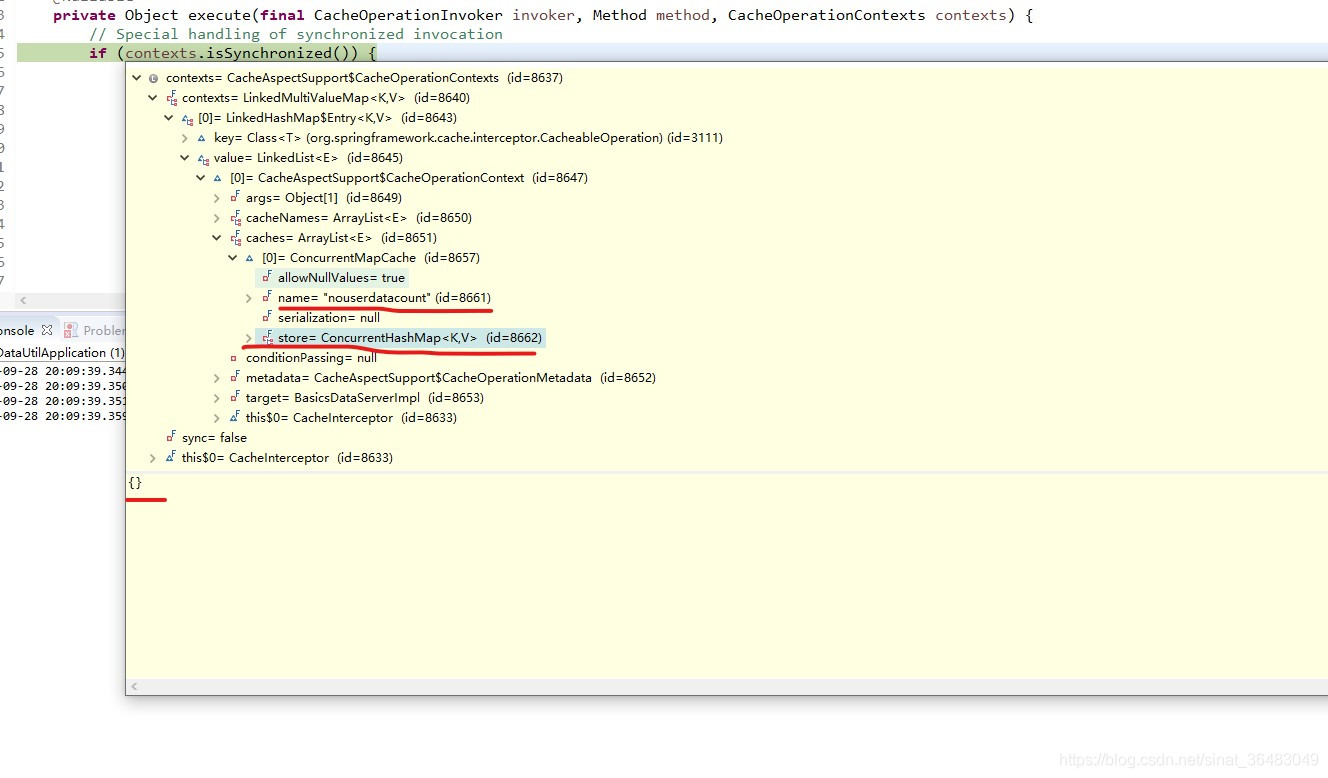Image resolution: width=1328 pixels, height=778 pixels.
Task: Collapse the [0]= CacheAspectSupport$CacheOperationContext node
Action: [x=200, y=178]
